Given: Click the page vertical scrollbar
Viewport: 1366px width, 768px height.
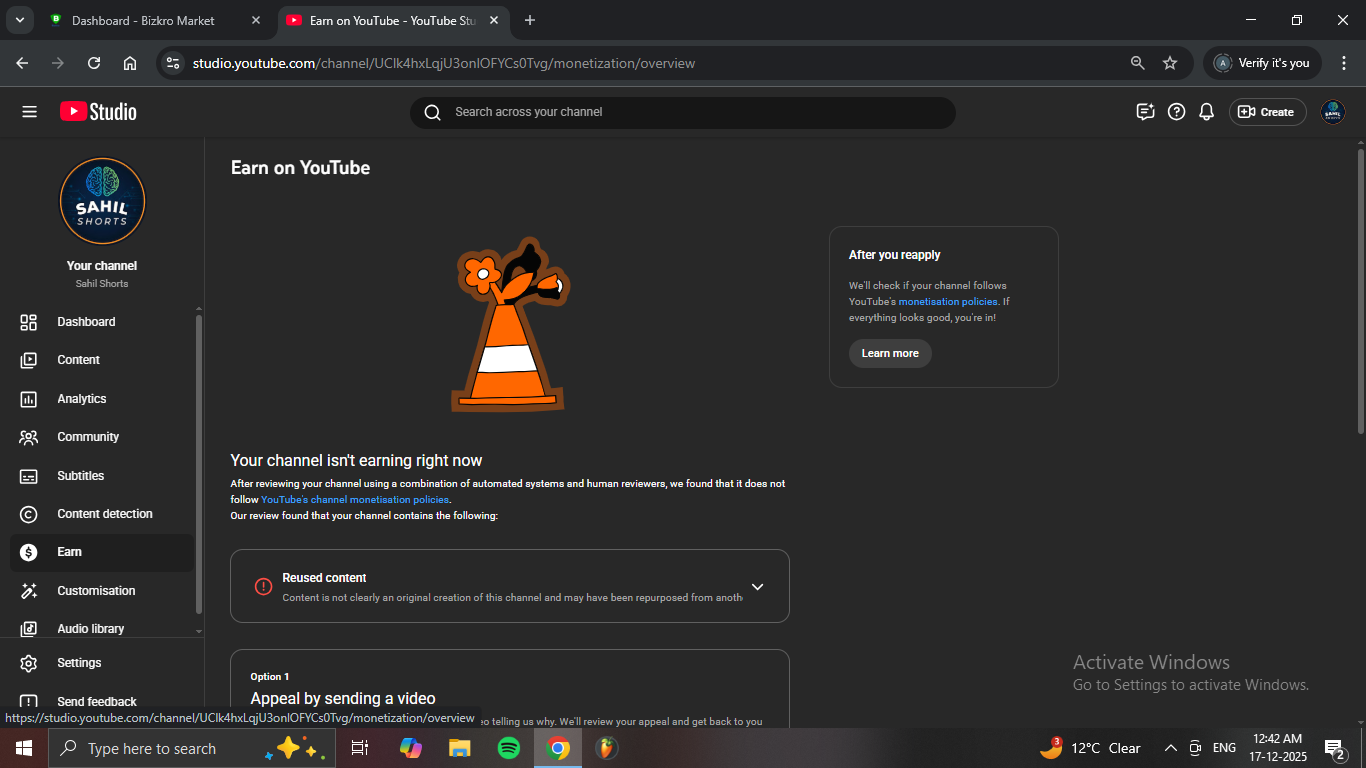Looking at the screenshot, I should (1360, 290).
